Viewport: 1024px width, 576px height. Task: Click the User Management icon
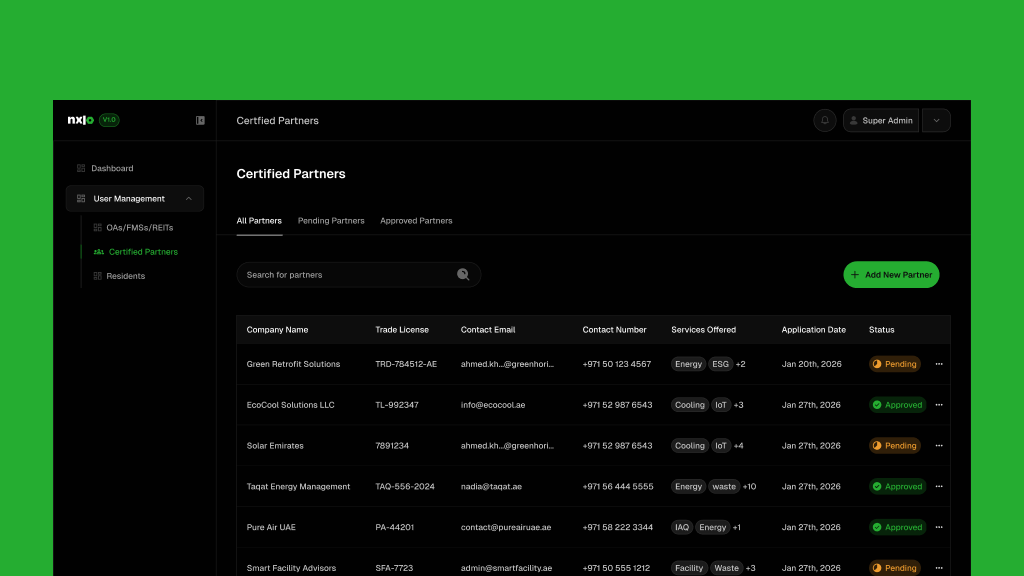click(x=81, y=199)
